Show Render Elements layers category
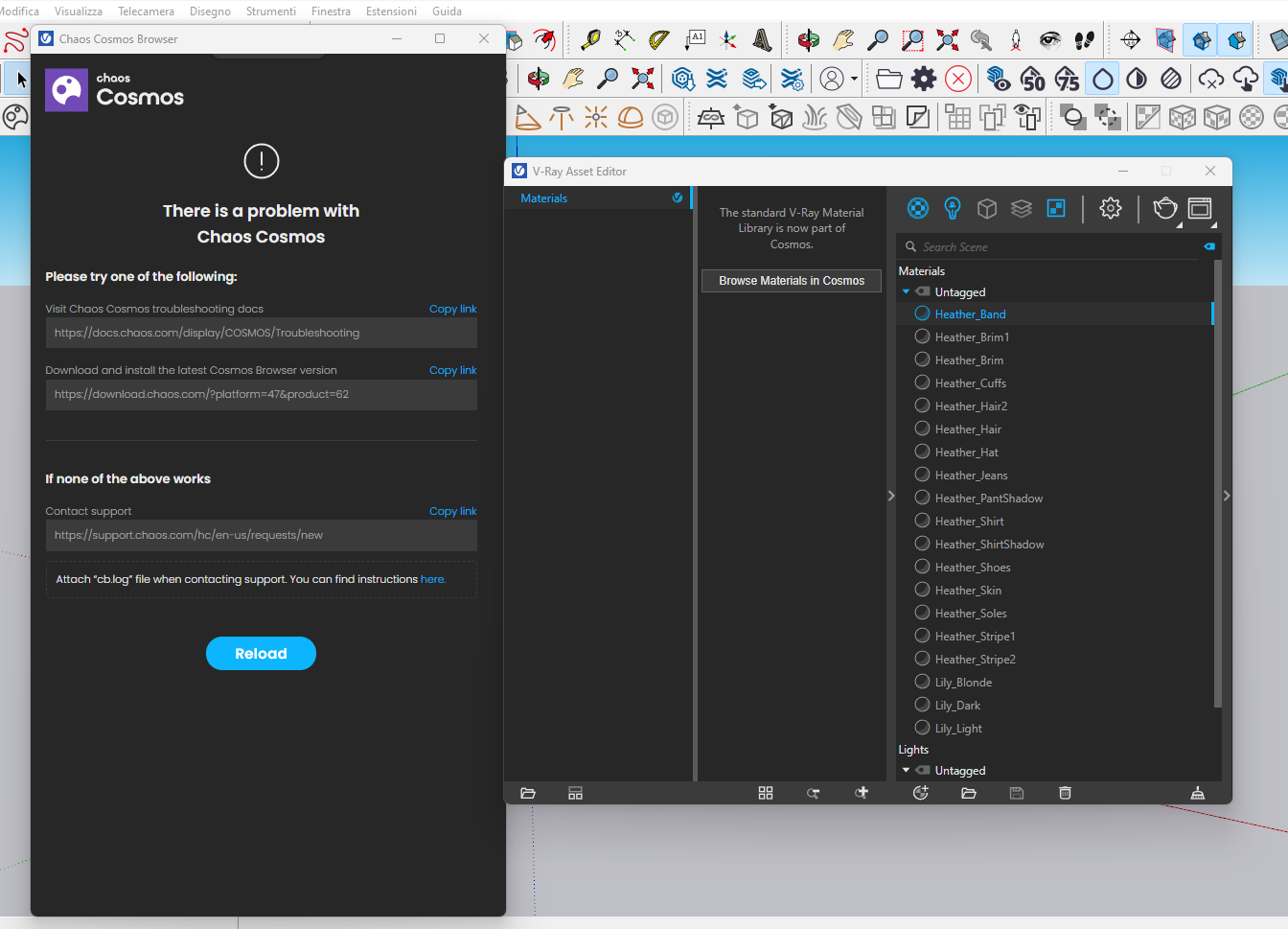This screenshot has width=1288, height=929. tap(1022, 208)
